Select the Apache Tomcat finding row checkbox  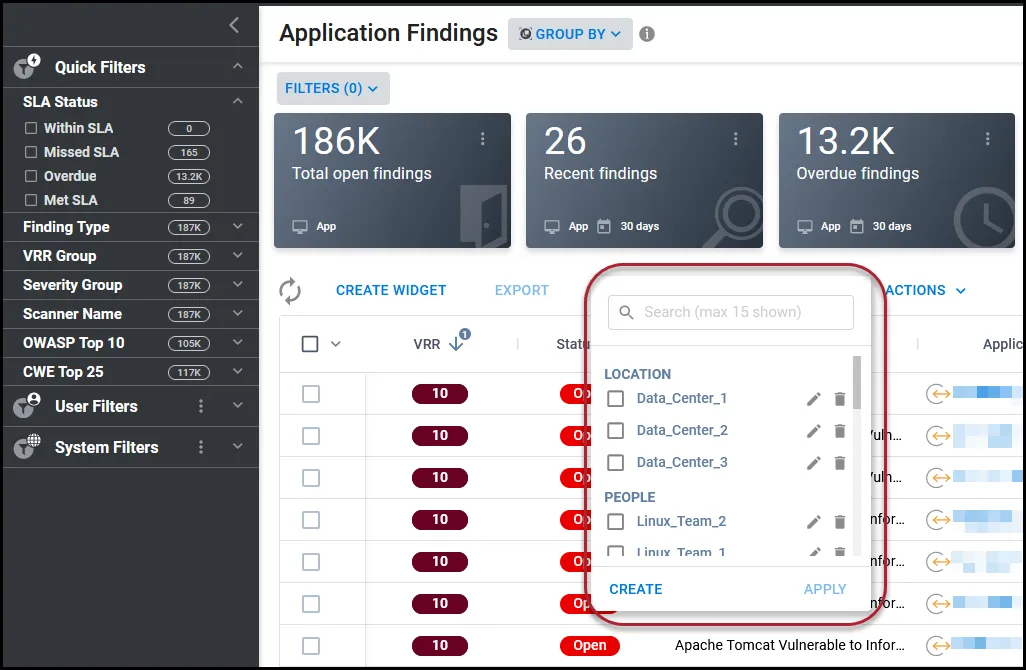(x=311, y=646)
